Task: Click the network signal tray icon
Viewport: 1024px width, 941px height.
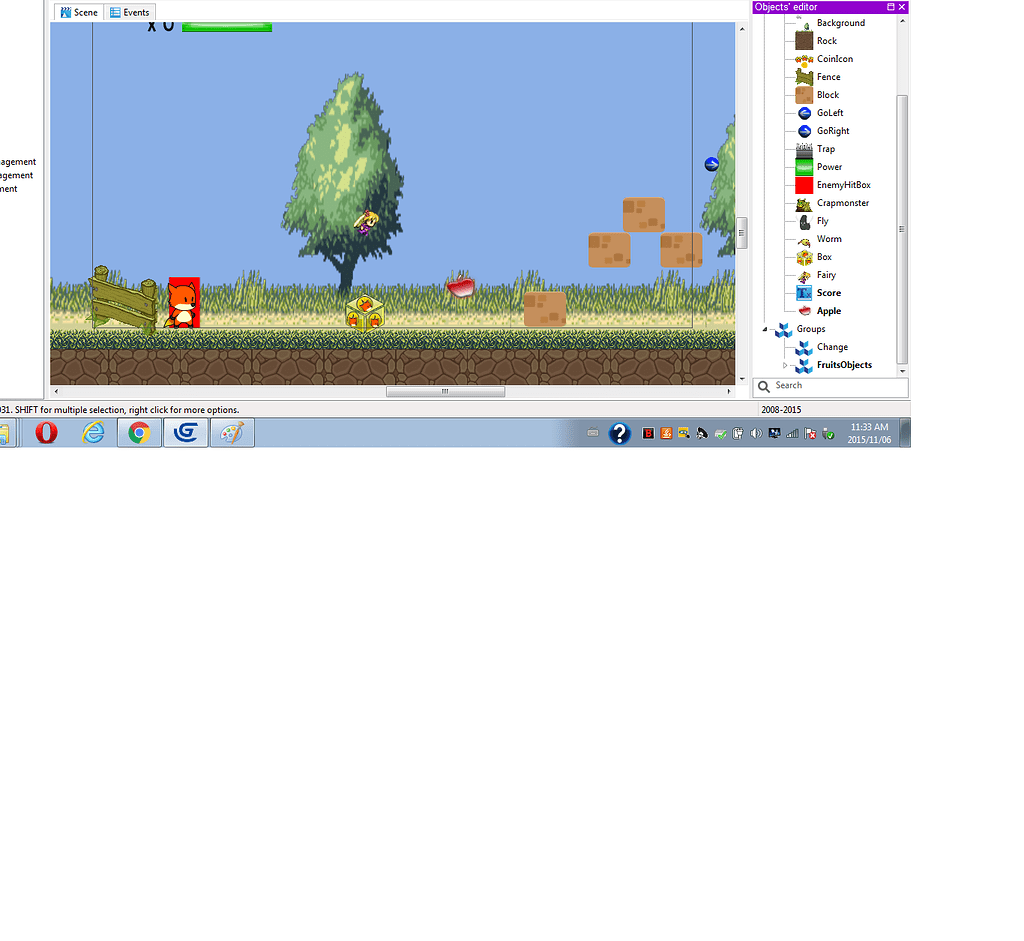Action: (792, 434)
